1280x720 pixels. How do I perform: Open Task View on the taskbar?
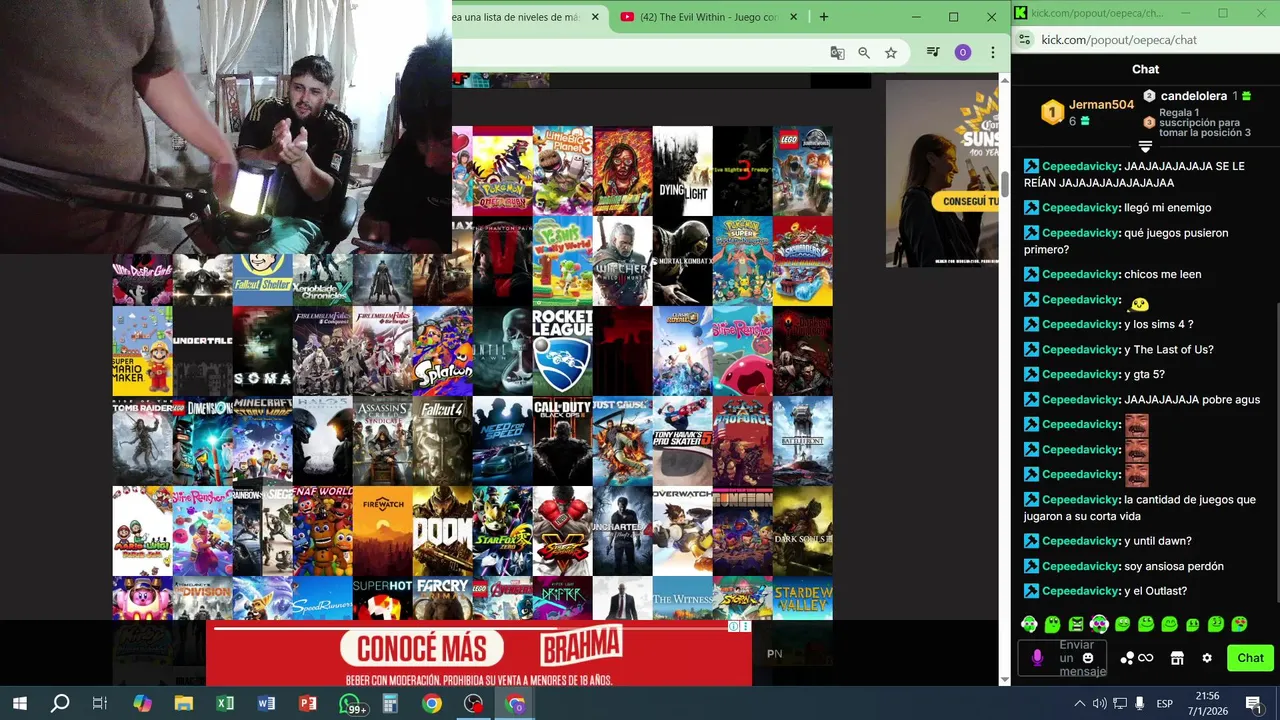click(x=100, y=703)
